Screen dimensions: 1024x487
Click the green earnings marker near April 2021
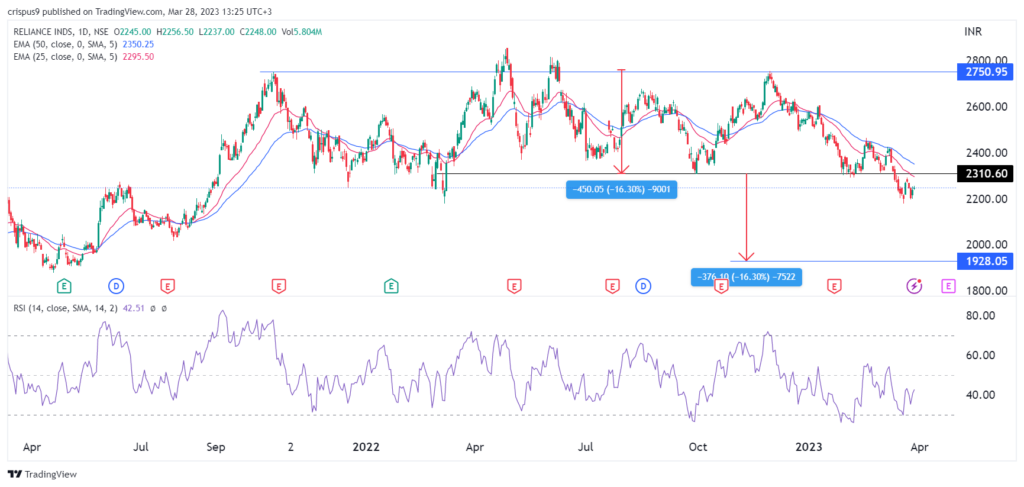64,285
